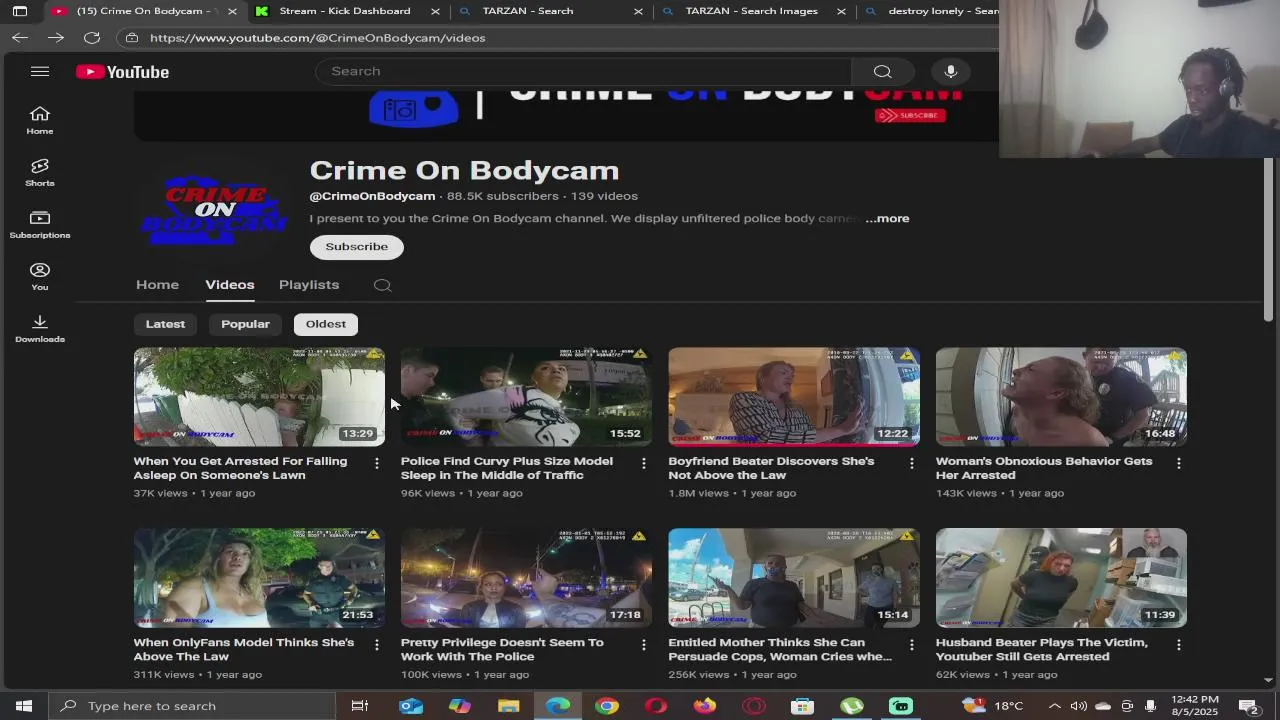Viewport: 1280px width, 720px height.
Task: Open thumbnail of Woman's Obnoxious Behavior video
Action: click(x=1061, y=396)
